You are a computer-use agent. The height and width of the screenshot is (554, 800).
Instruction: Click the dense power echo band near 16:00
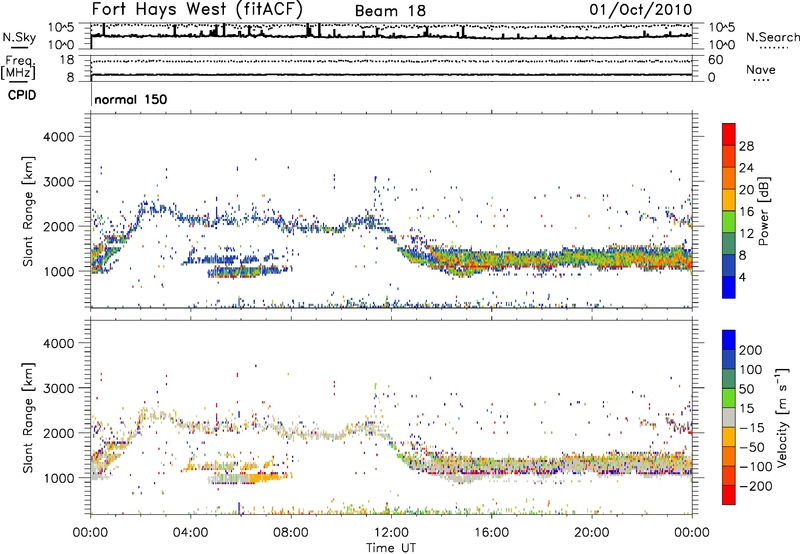click(x=491, y=261)
